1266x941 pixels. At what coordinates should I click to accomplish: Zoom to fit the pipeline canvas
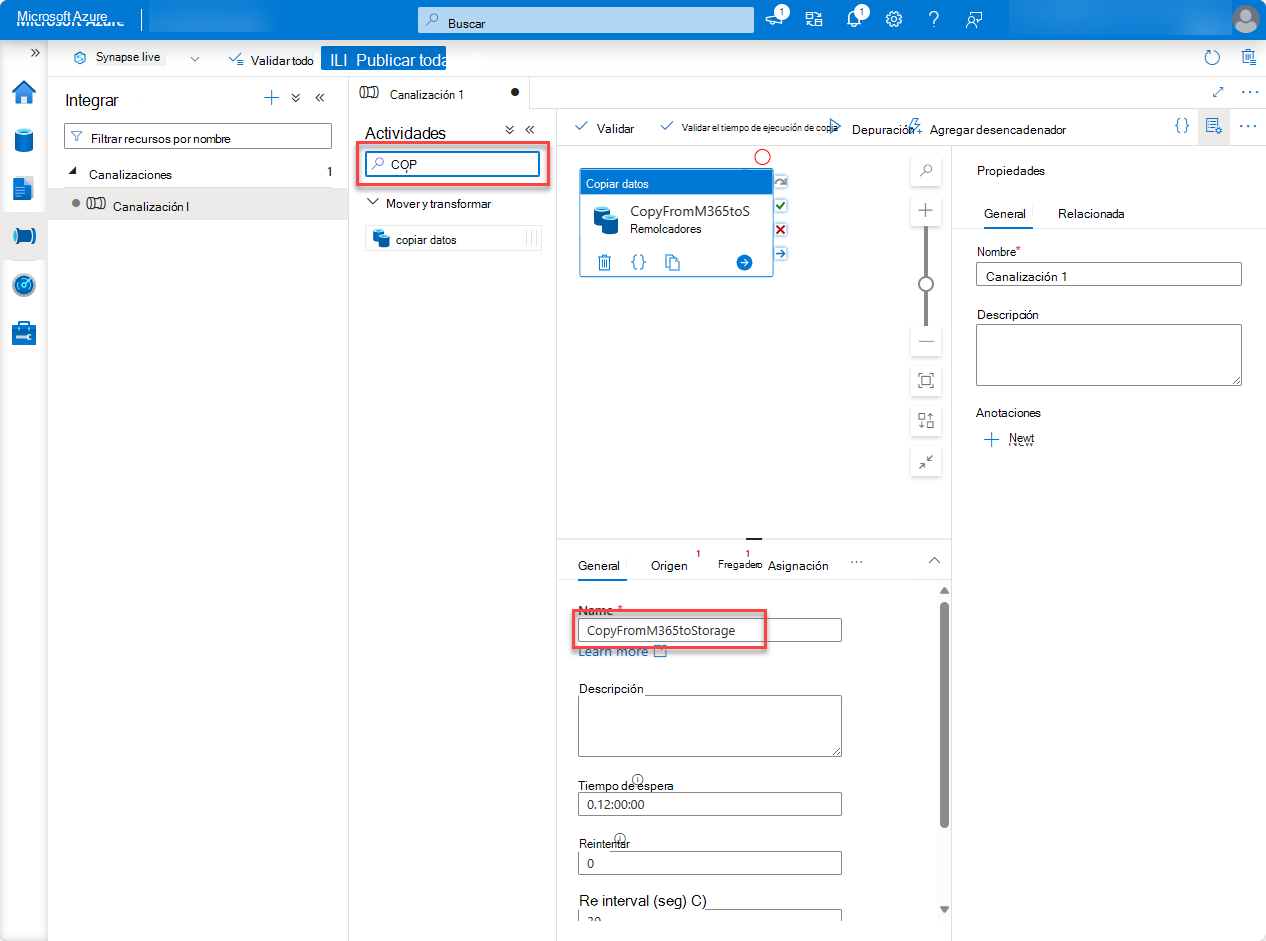tap(925, 381)
